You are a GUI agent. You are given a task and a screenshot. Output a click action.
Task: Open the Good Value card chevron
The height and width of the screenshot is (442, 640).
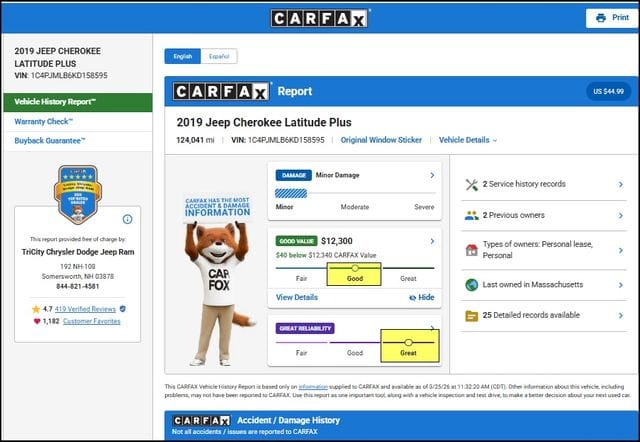[432, 241]
